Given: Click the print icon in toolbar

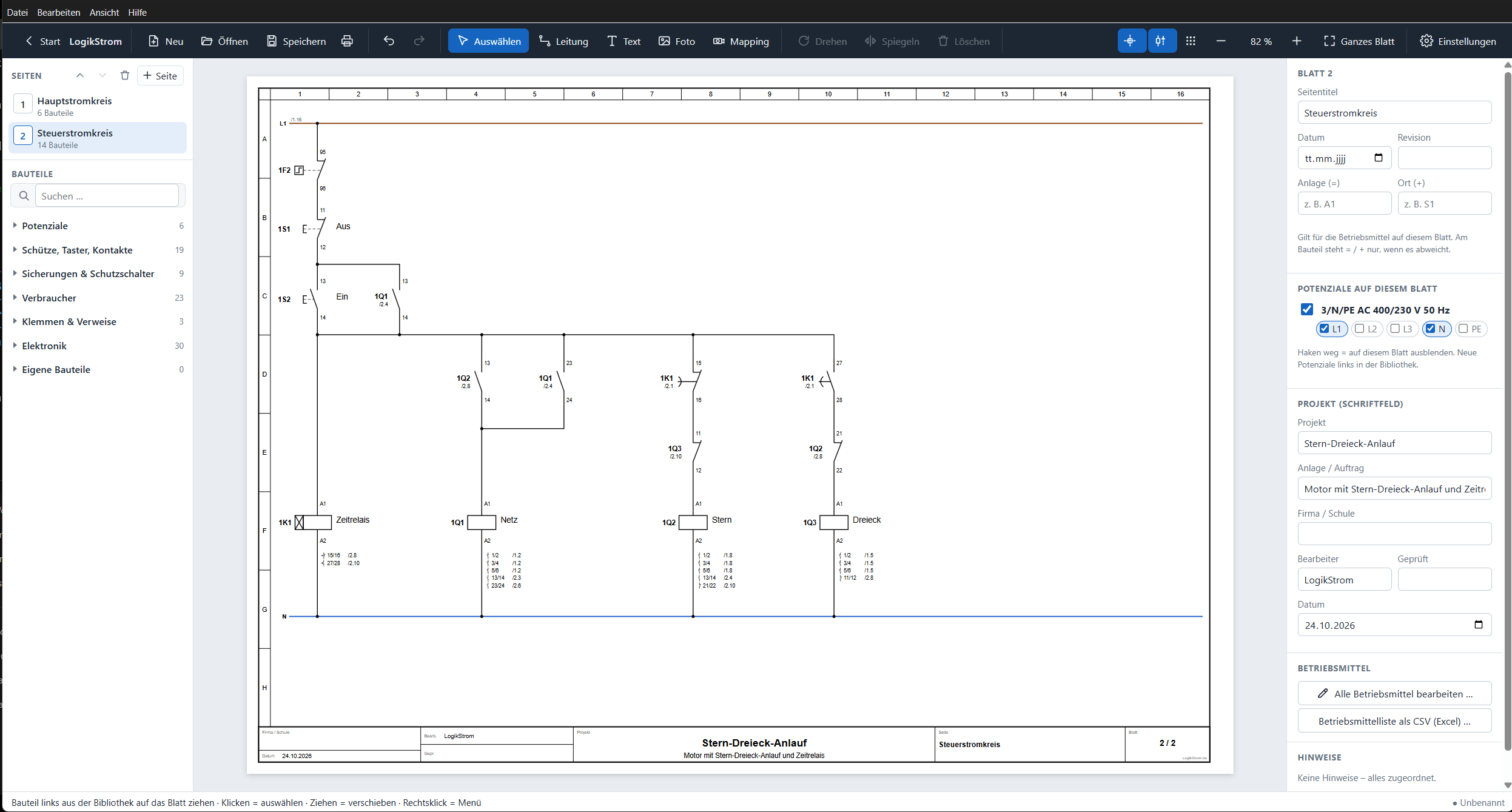Looking at the screenshot, I should click(x=347, y=41).
